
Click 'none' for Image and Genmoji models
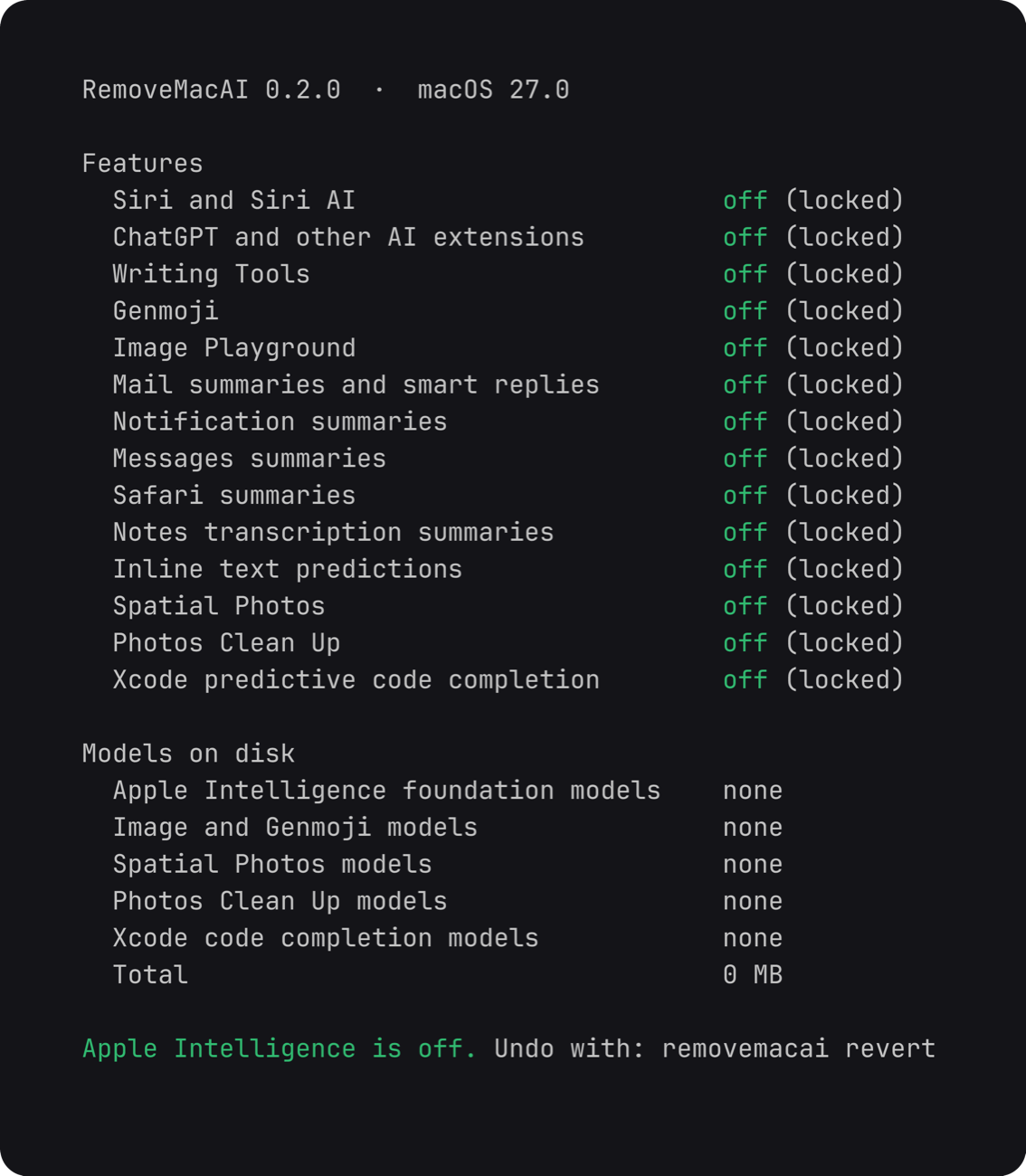[x=753, y=828]
